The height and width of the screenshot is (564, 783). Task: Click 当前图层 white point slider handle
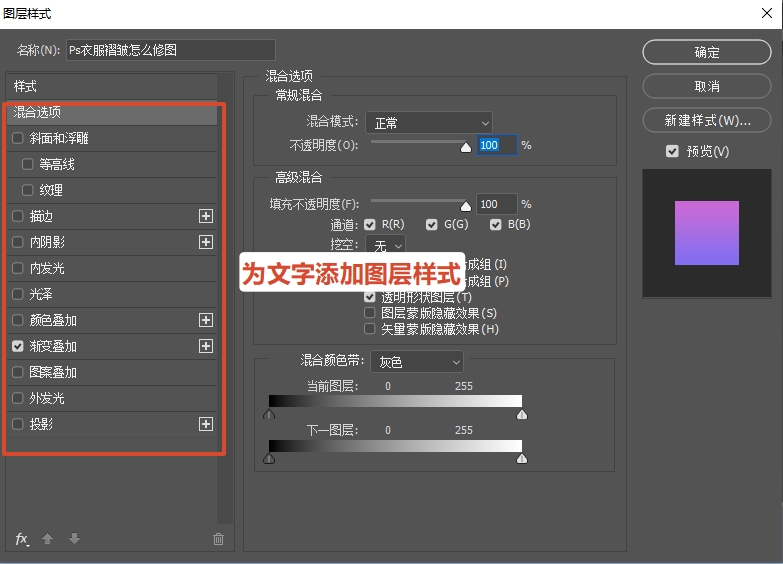[x=522, y=414]
